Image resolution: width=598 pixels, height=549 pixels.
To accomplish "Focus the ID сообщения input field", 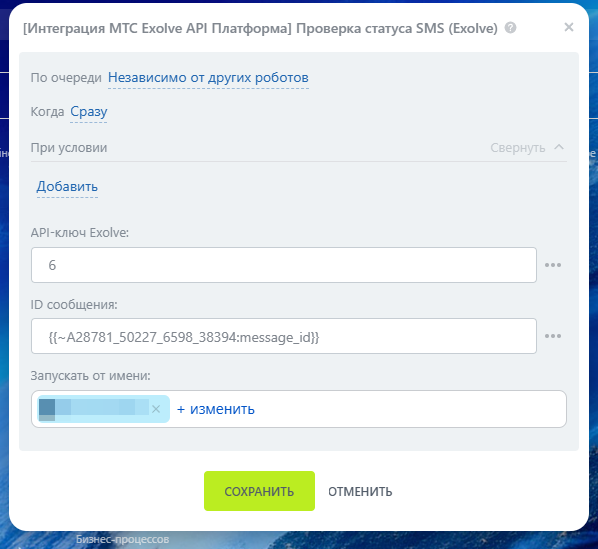I will pyautogui.click(x=284, y=336).
